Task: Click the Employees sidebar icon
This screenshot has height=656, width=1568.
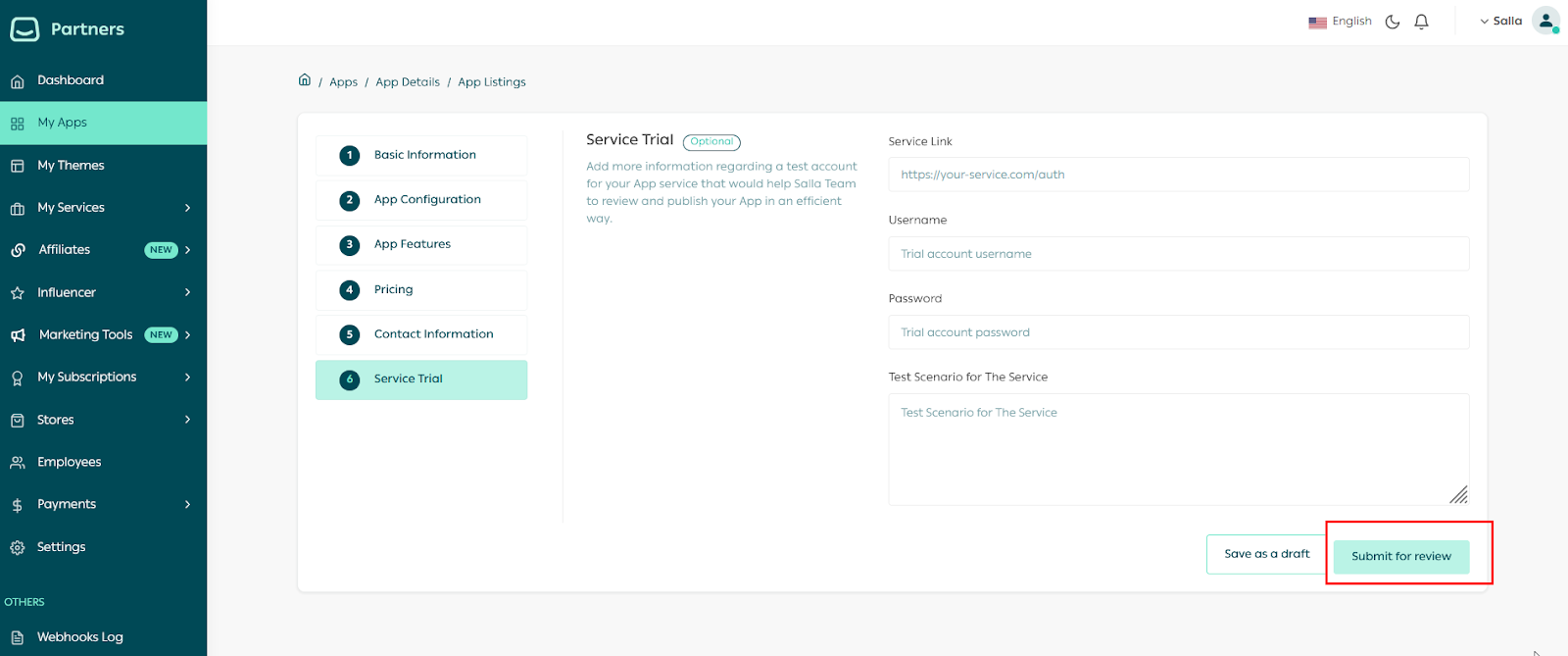Action: pos(18,463)
